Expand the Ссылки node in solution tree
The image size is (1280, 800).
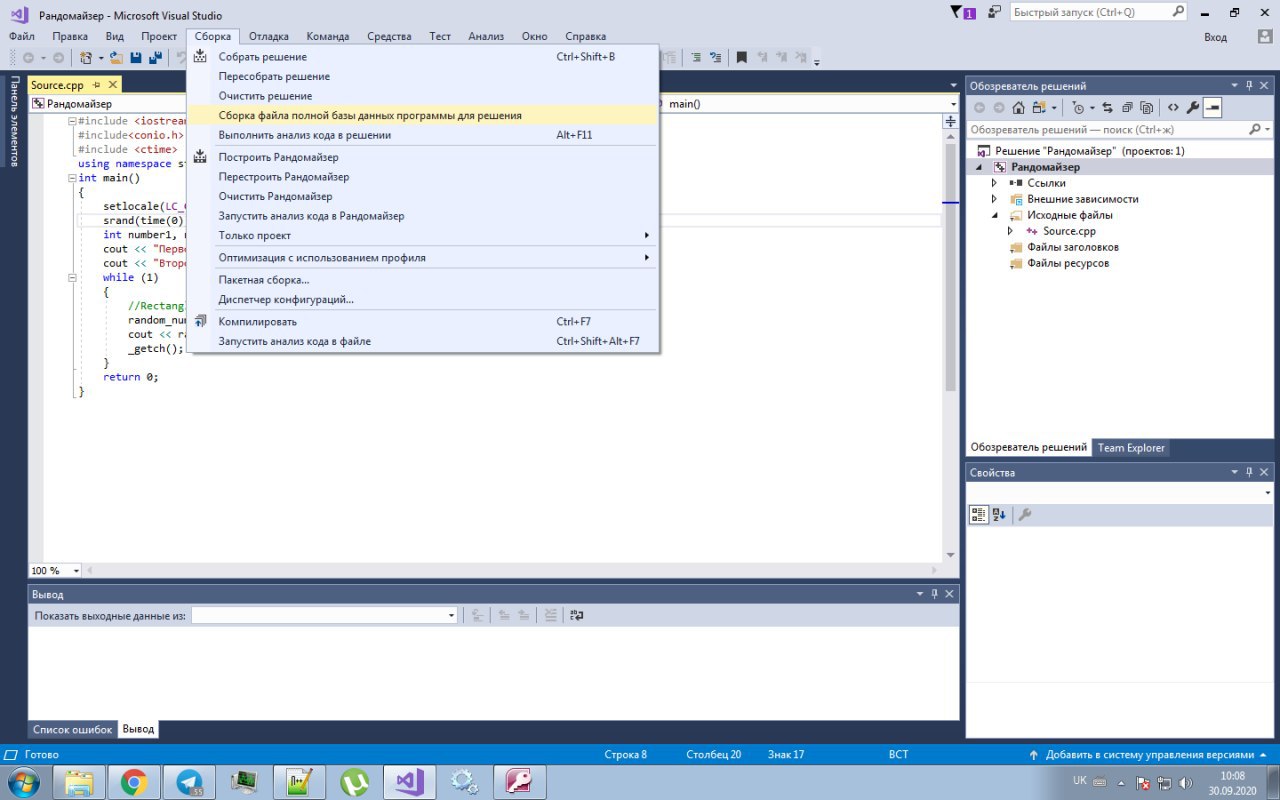point(994,184)
